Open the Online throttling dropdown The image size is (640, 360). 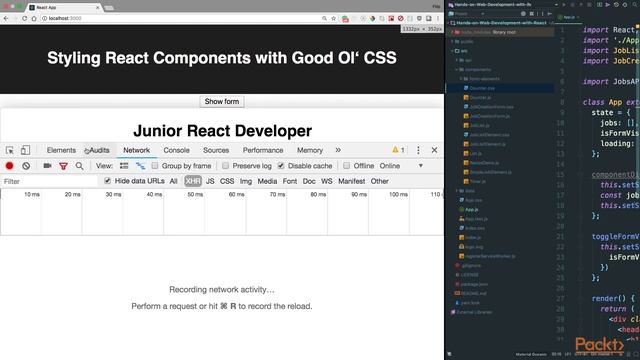(x=402, y=166)
